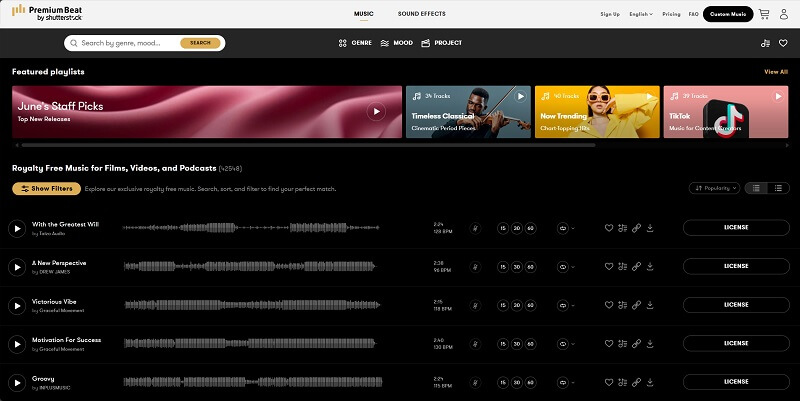Go to the Pricing page
This screenshot has height=401, width=800.
coord(671,14)
